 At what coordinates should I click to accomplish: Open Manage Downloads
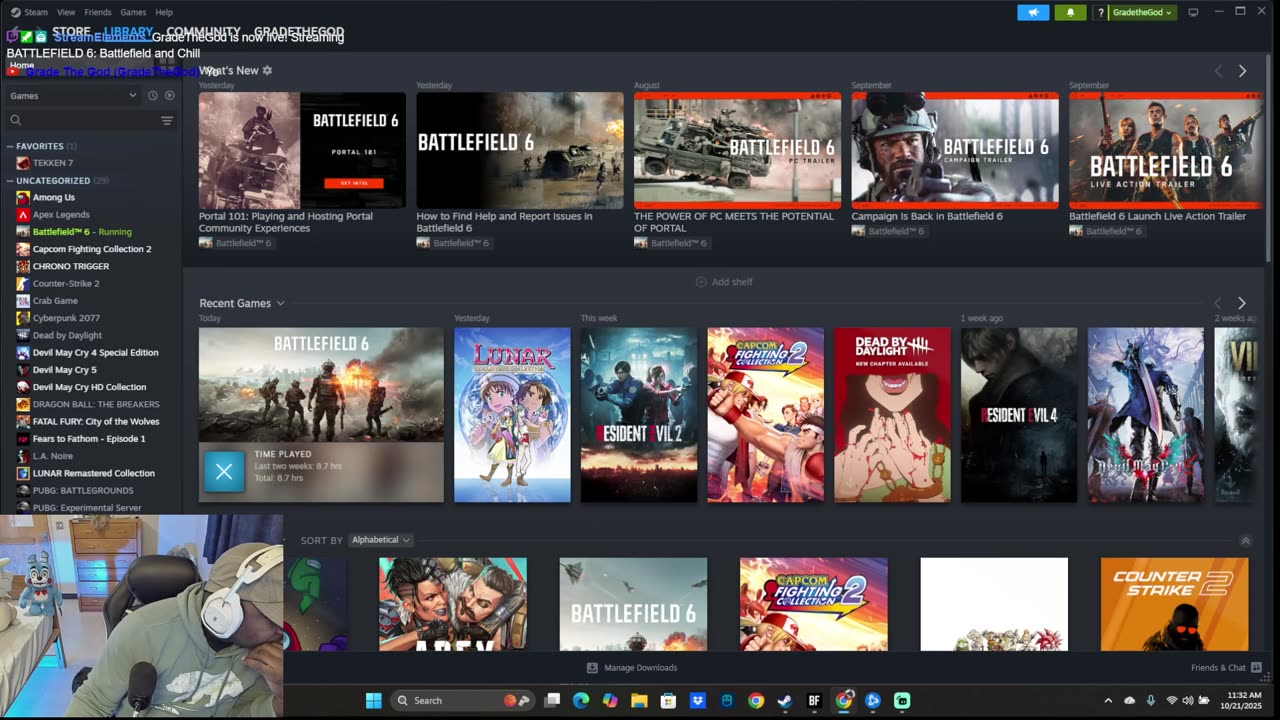[x=632, y=667]
